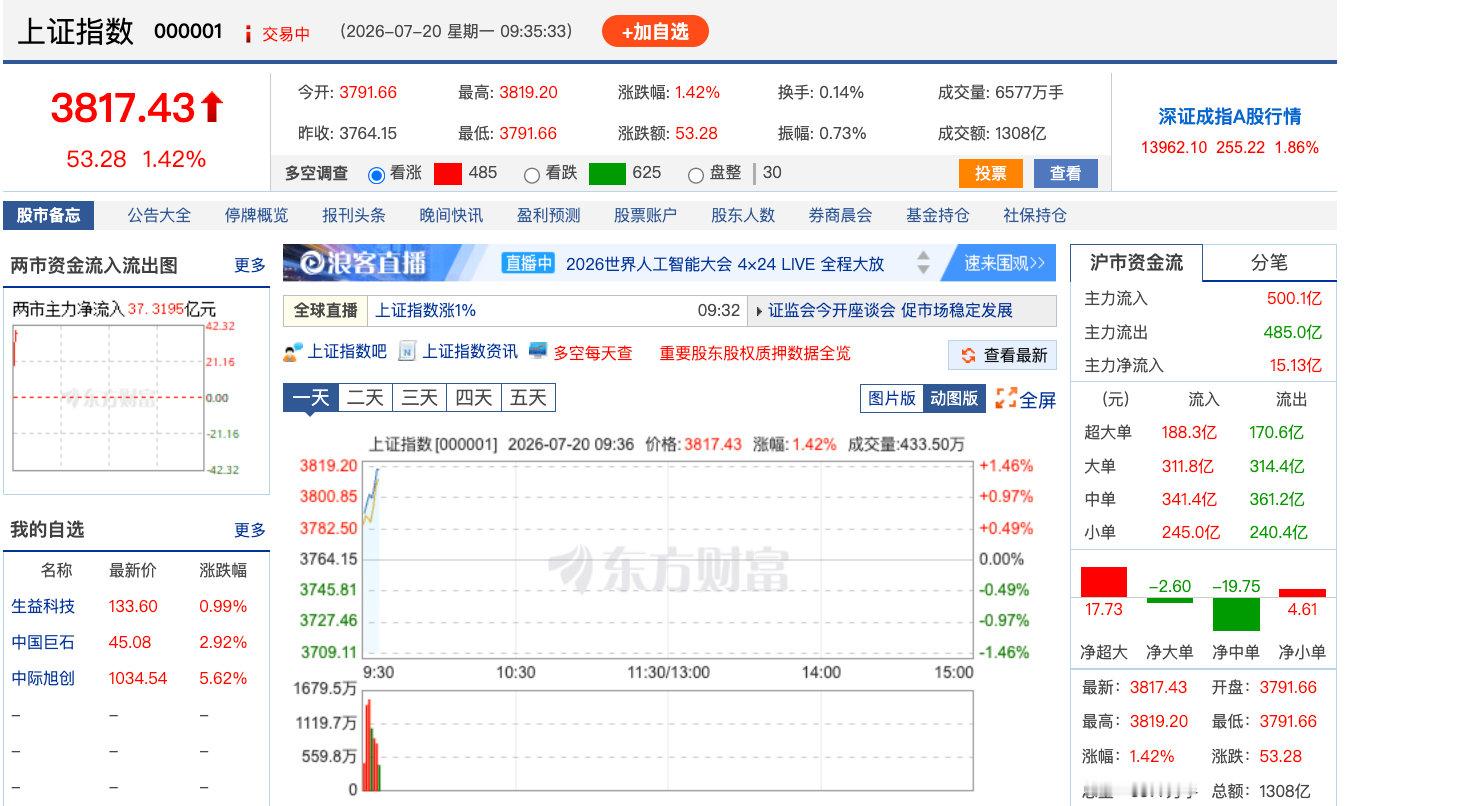Click the 多空调查 label
This screenshot has width=1464, height=806.
click(317, 174)
